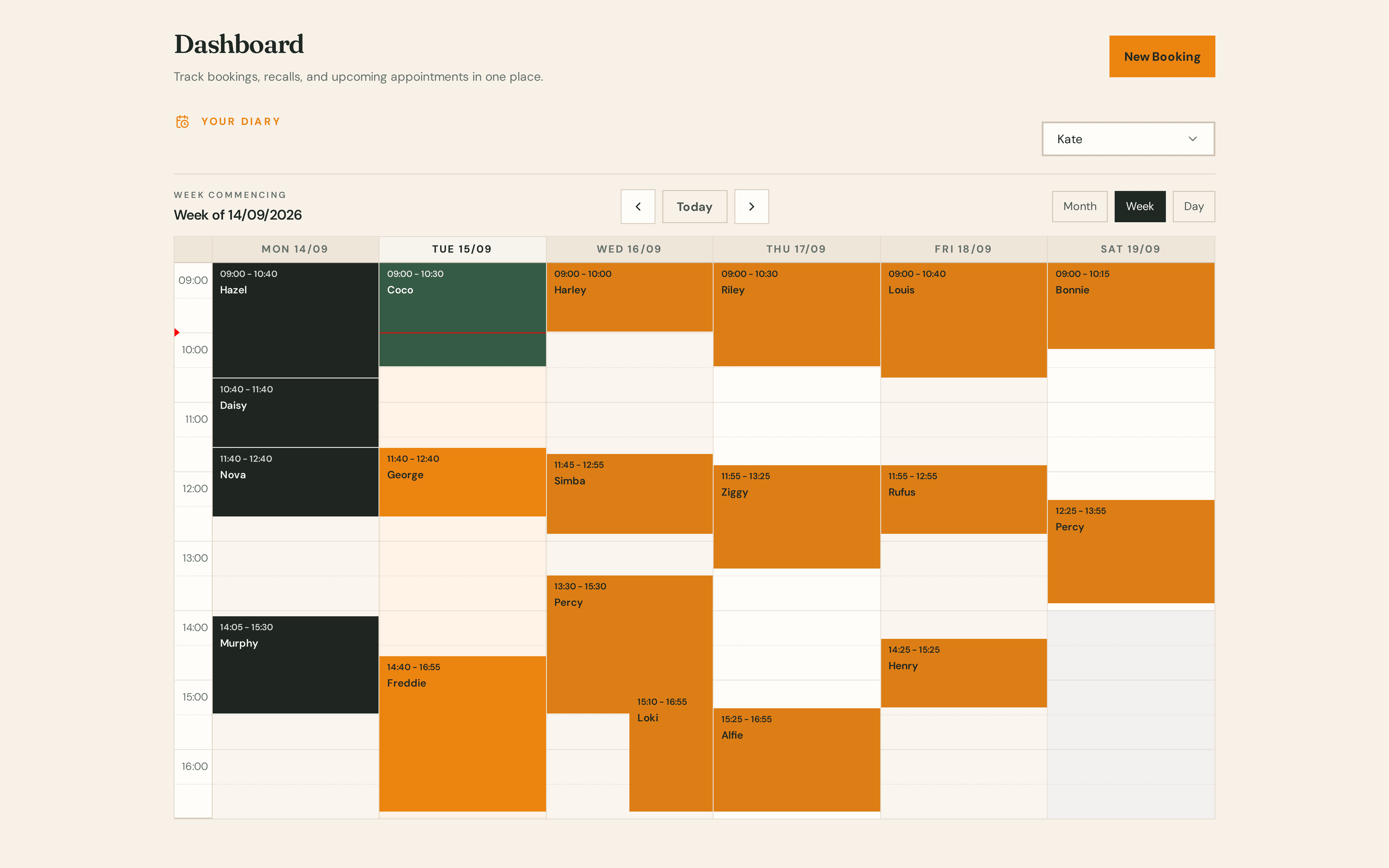The height and width of the screenshot is (868, 1389).
Task: Open Simba's 11:45 - 12:55 appointment
Action: [629, 494]
